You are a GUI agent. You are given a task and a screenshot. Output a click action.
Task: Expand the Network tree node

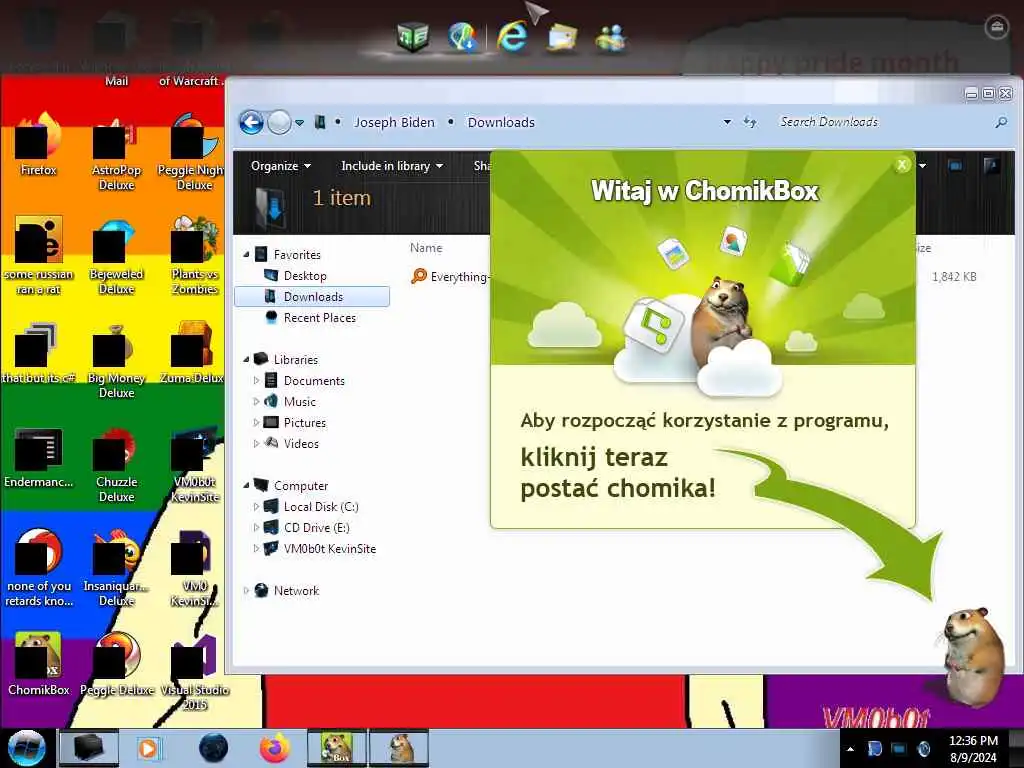[x=246, y=590]
